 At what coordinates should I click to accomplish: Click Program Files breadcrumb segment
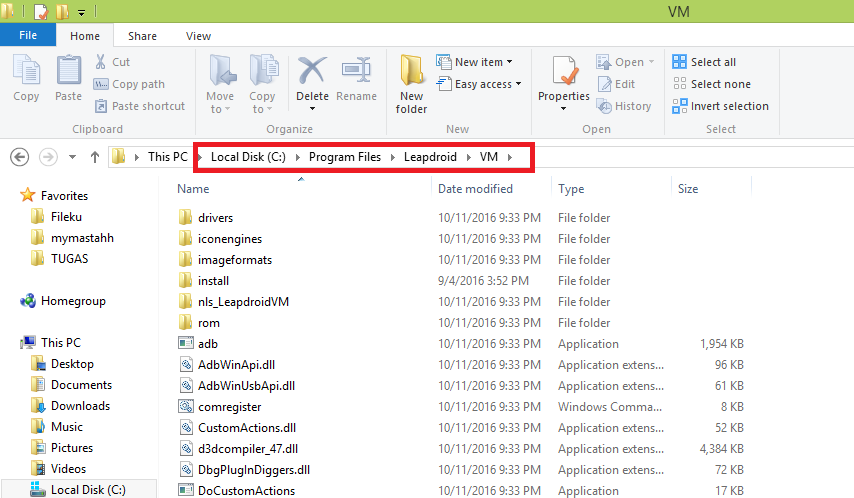345,157
